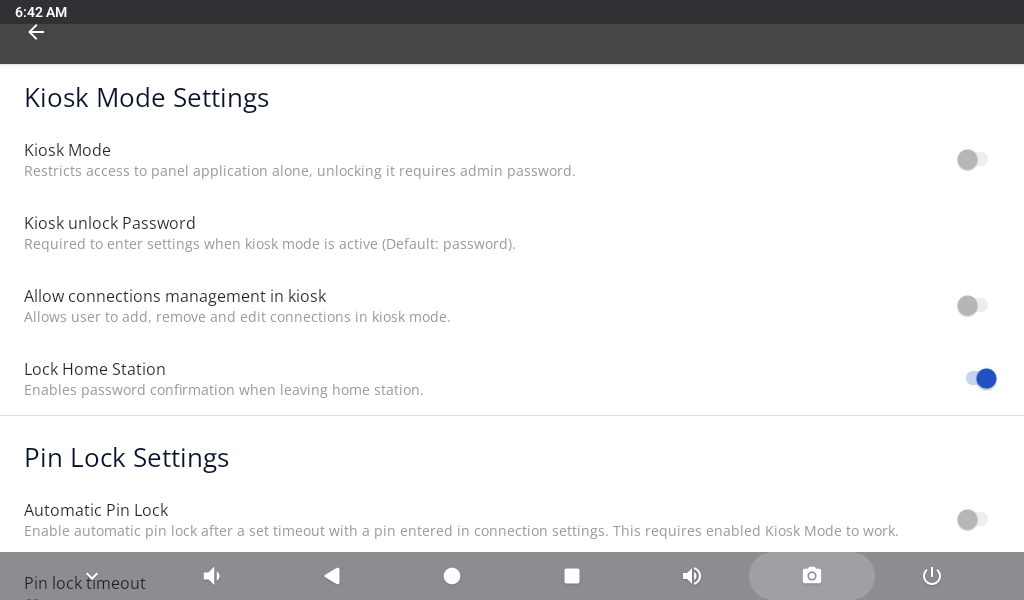Take a screenshot with camera icon

pos(811,576)
